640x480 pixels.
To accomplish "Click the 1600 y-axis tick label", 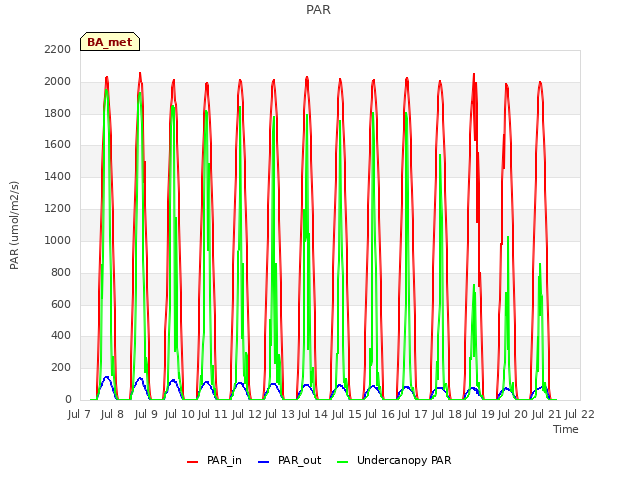I will (58, 145).
